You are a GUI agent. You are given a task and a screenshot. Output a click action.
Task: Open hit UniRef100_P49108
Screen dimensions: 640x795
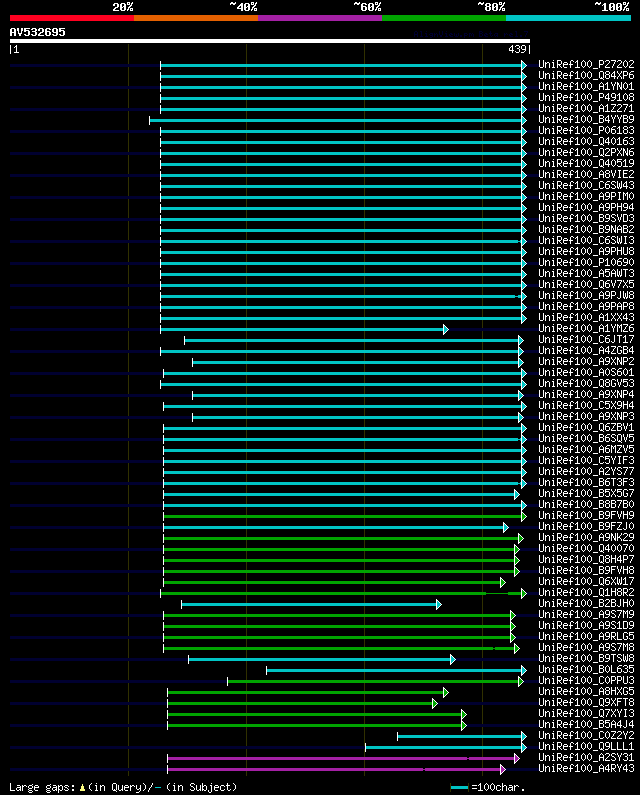[x=586, y=97]
